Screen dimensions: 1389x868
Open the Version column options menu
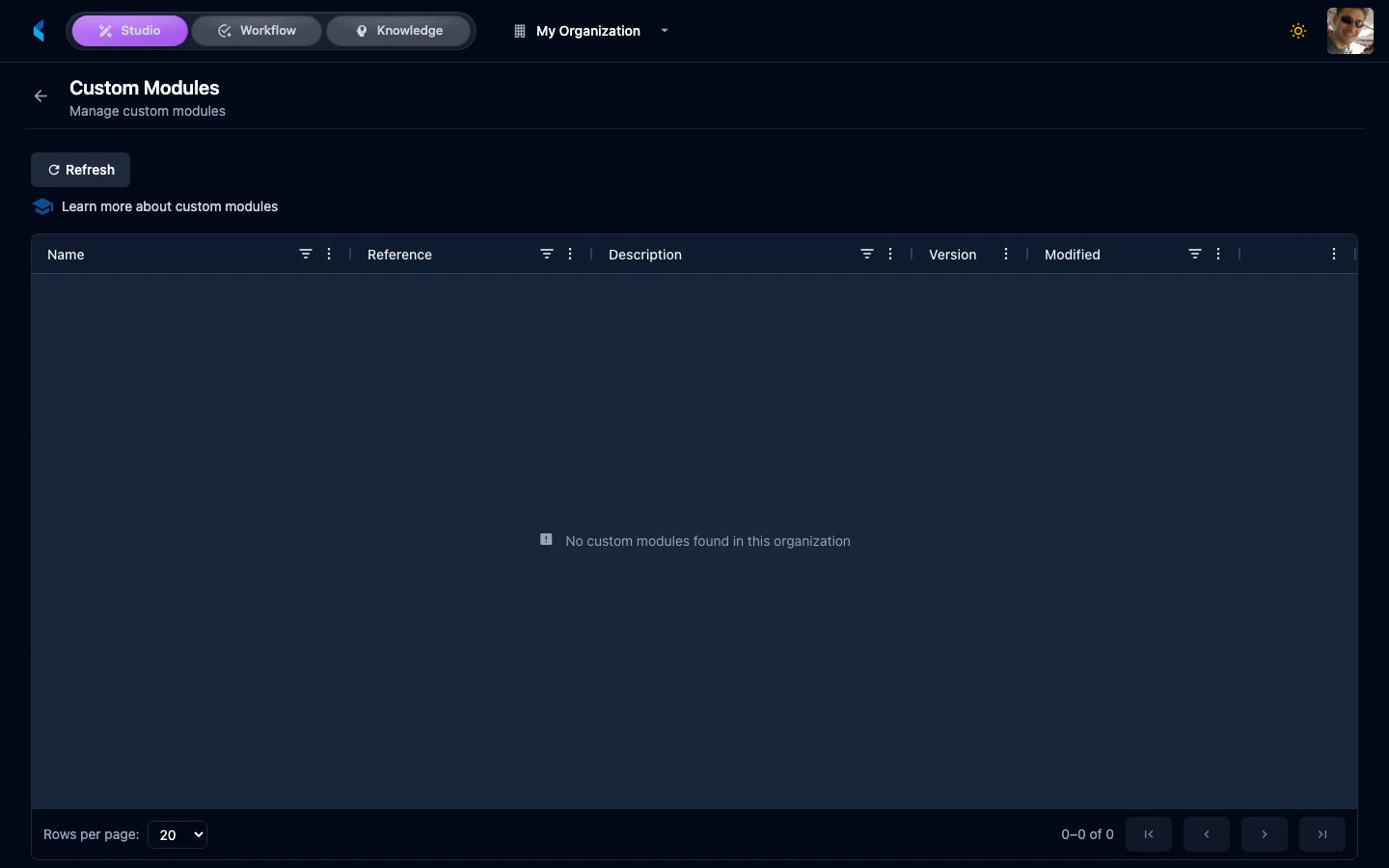click(1006, 254)
